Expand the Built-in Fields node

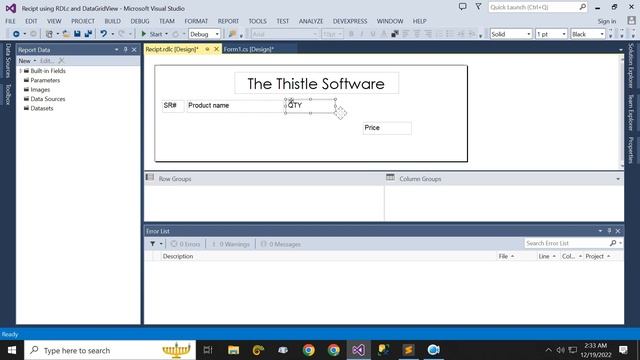(20, 71)
